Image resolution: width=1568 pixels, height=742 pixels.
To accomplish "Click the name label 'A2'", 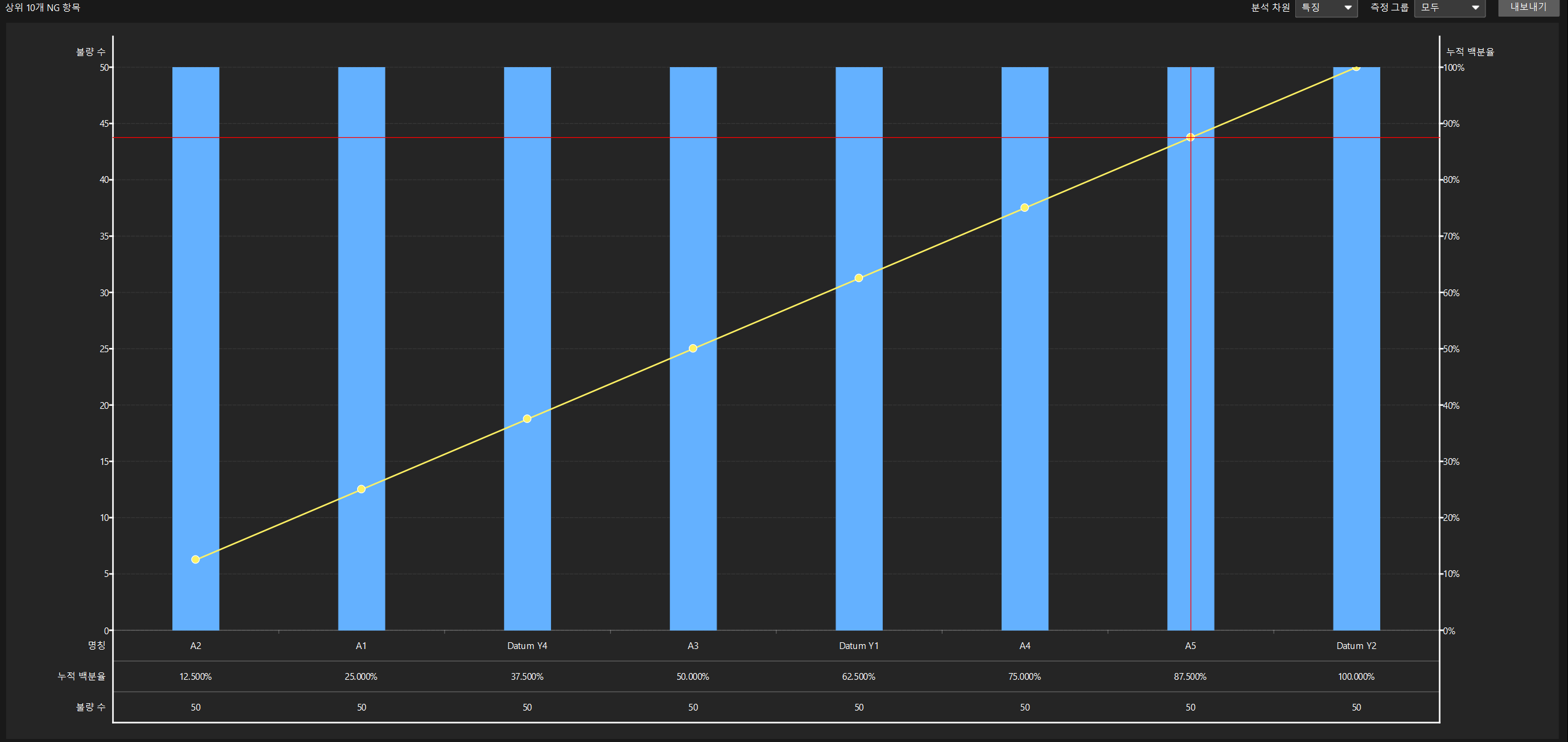I will click(x=196, y=646).
